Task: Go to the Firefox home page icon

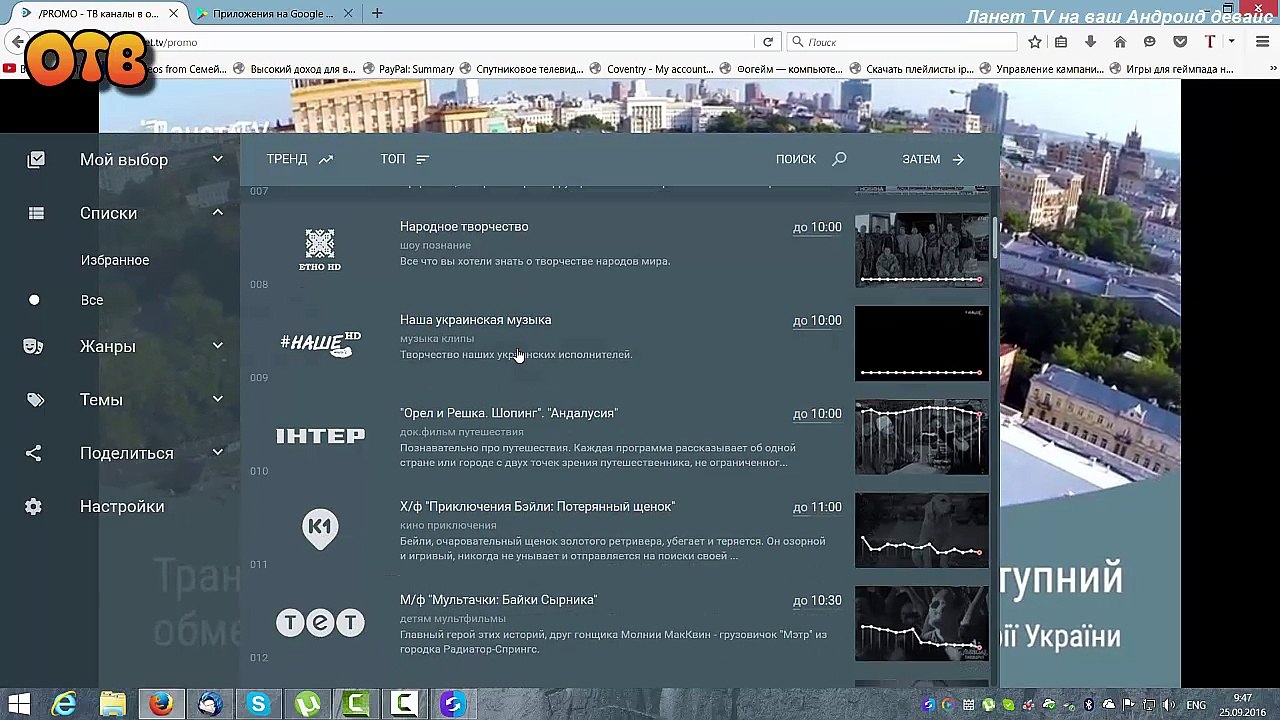Action: [x=1120, y=42]
